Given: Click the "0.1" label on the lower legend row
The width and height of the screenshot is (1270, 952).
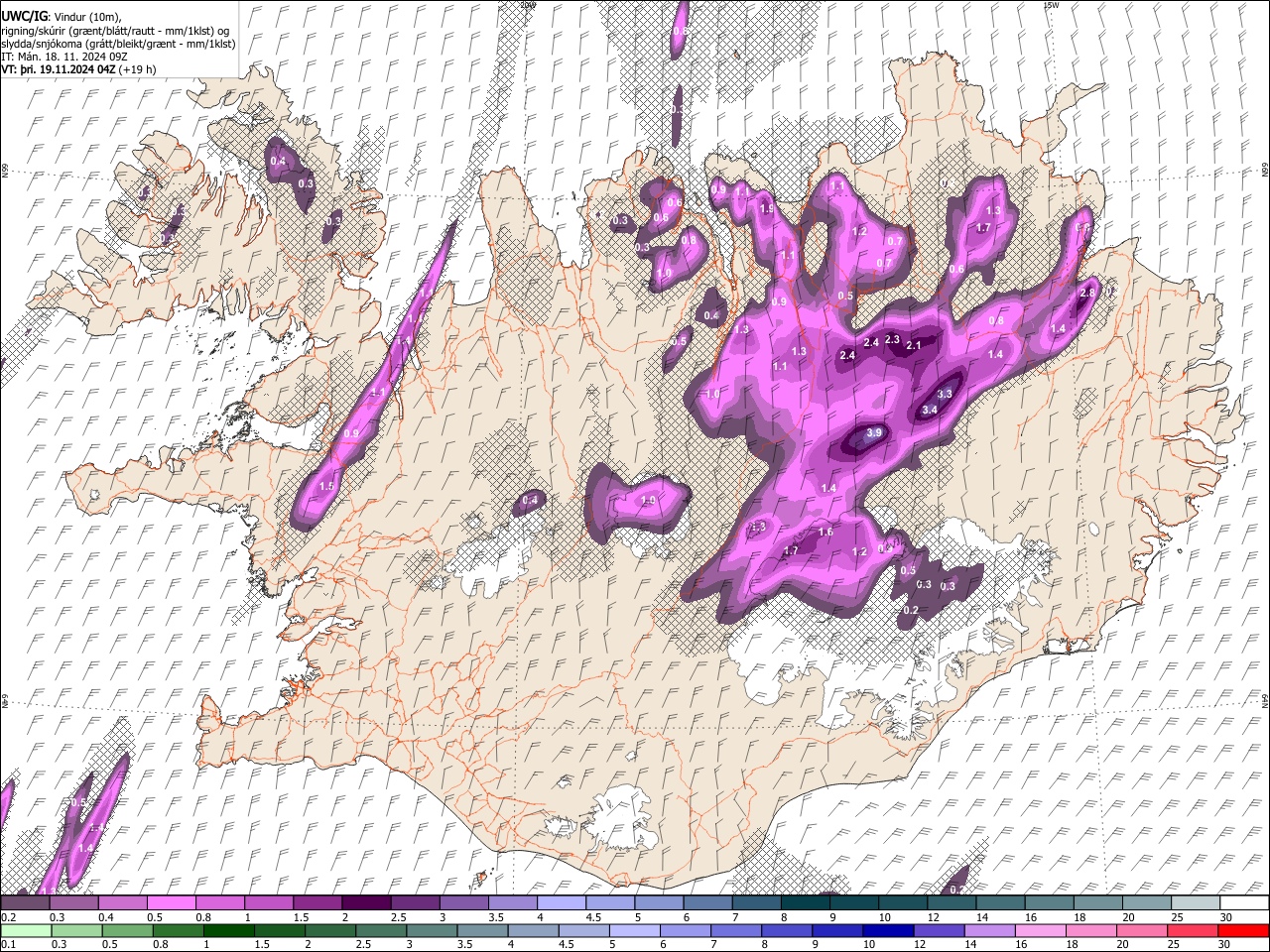Looking at the screenshot, I should click(7, 944).
